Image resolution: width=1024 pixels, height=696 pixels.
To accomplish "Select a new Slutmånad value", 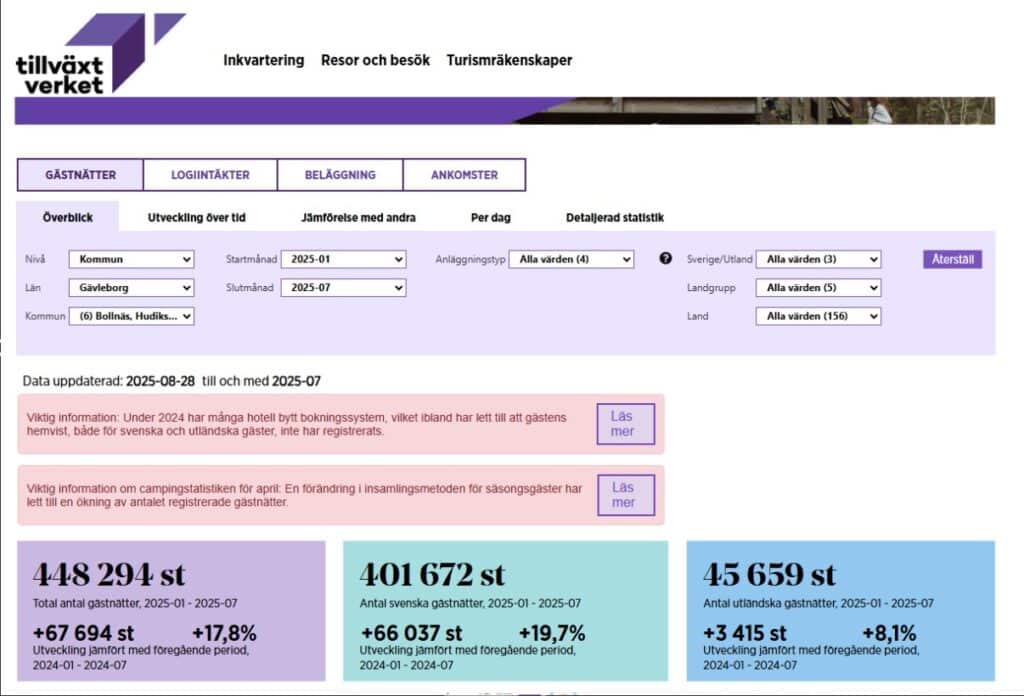I will click(343, 288).
